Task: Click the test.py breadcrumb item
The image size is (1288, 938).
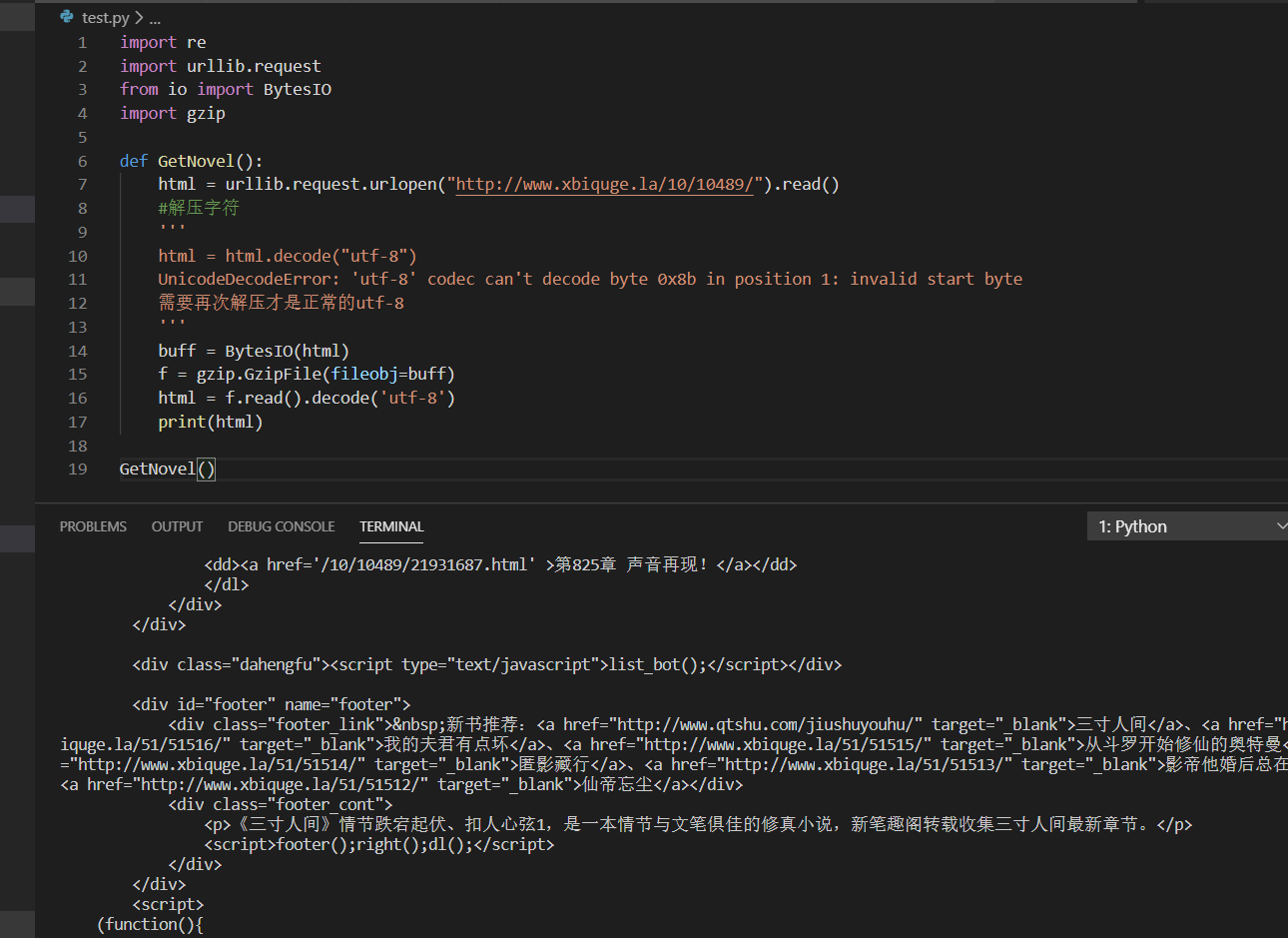Action: (106, 18)
